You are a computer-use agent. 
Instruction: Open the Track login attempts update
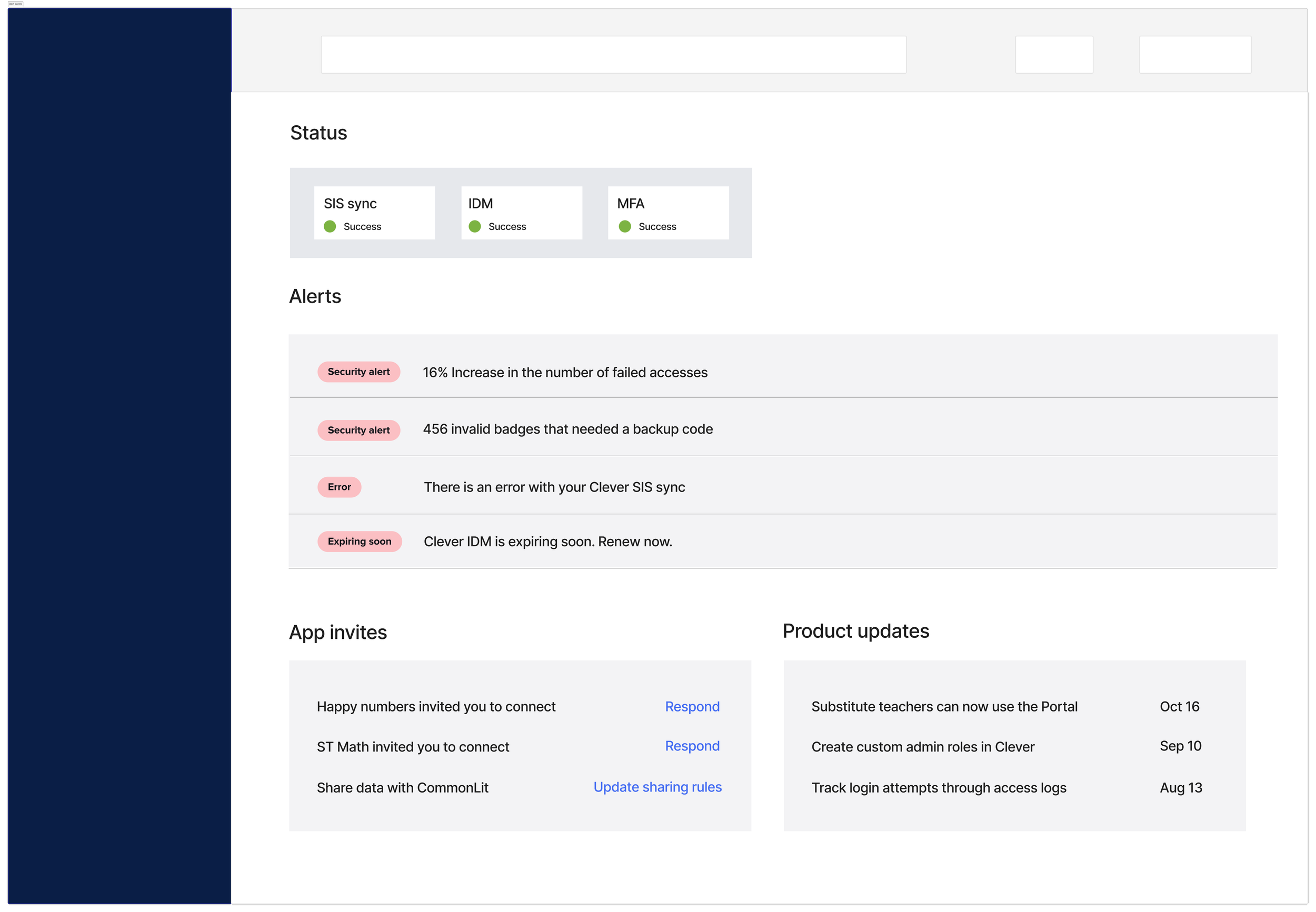(x=938, y=787)
